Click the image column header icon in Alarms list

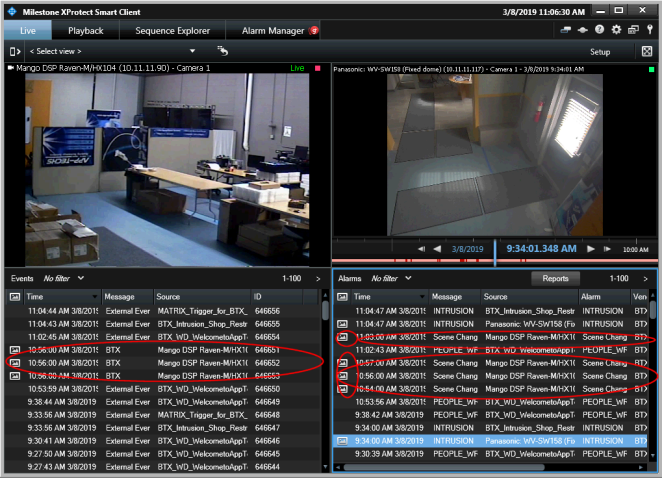click(342, 297)
